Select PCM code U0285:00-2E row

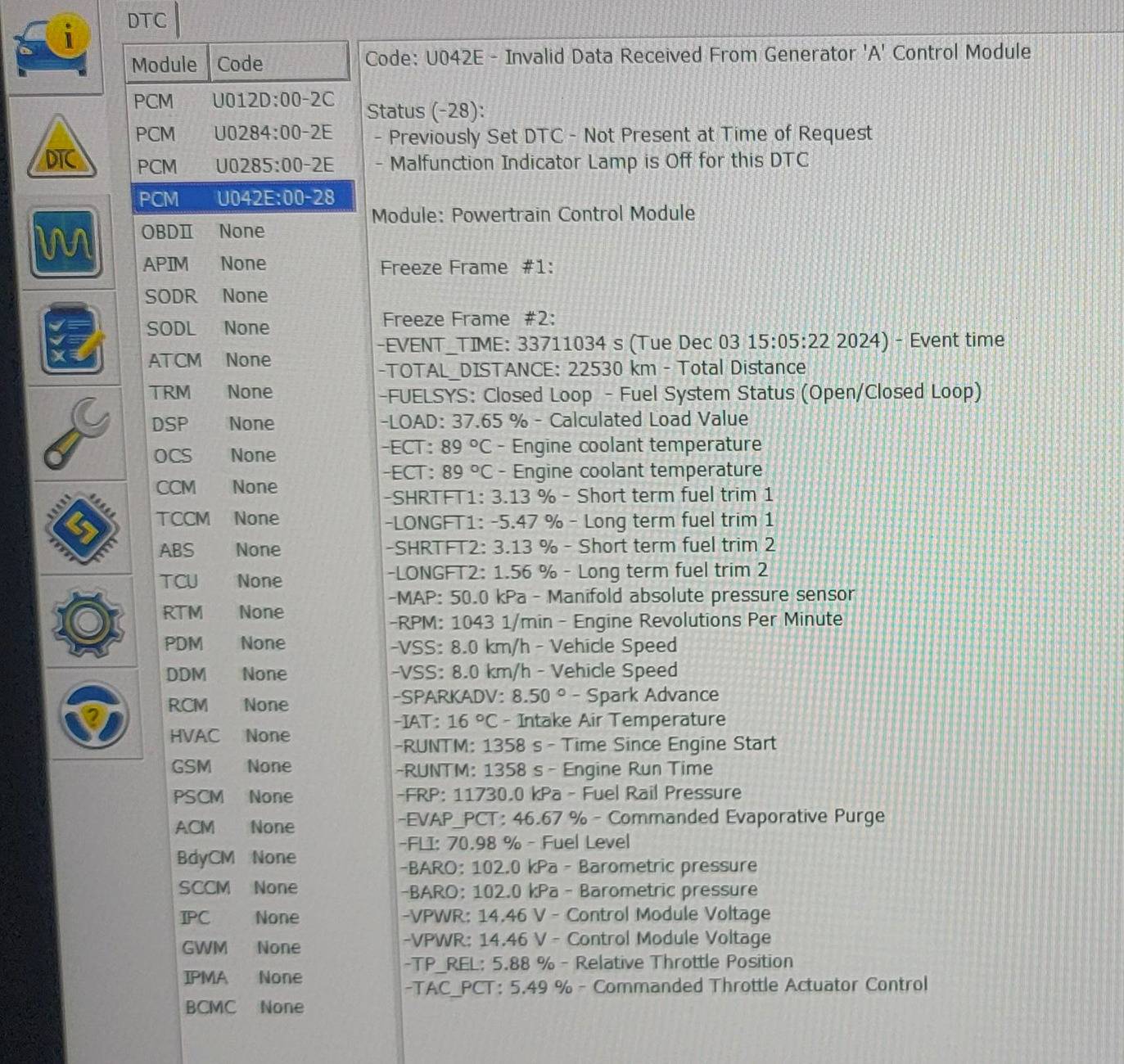tap(238, 166)
